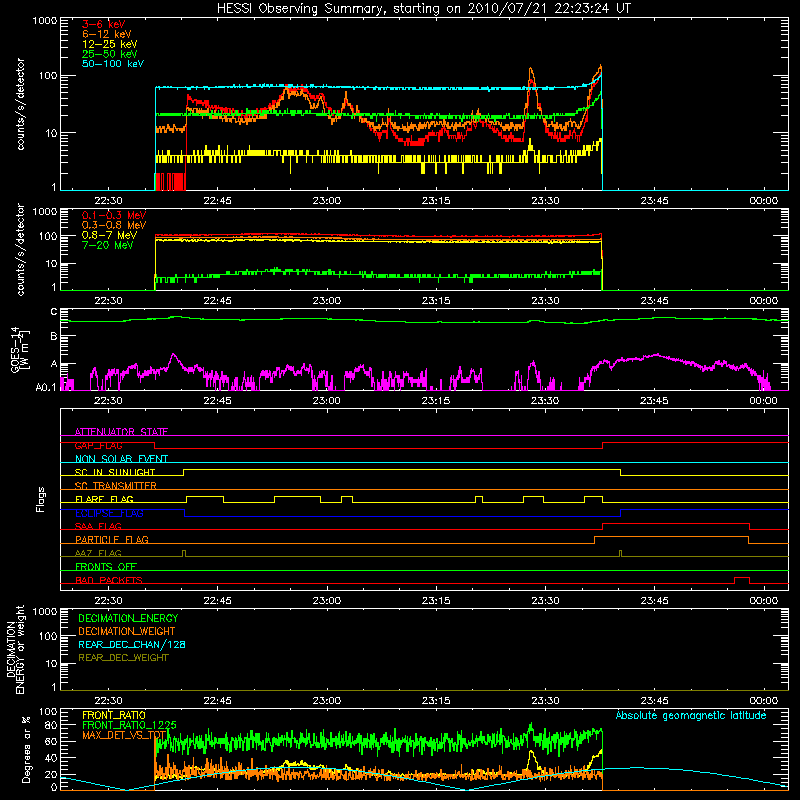Select the SC_TRANSMITTER flag label
The image size is (800, 800).
point(116,485)
